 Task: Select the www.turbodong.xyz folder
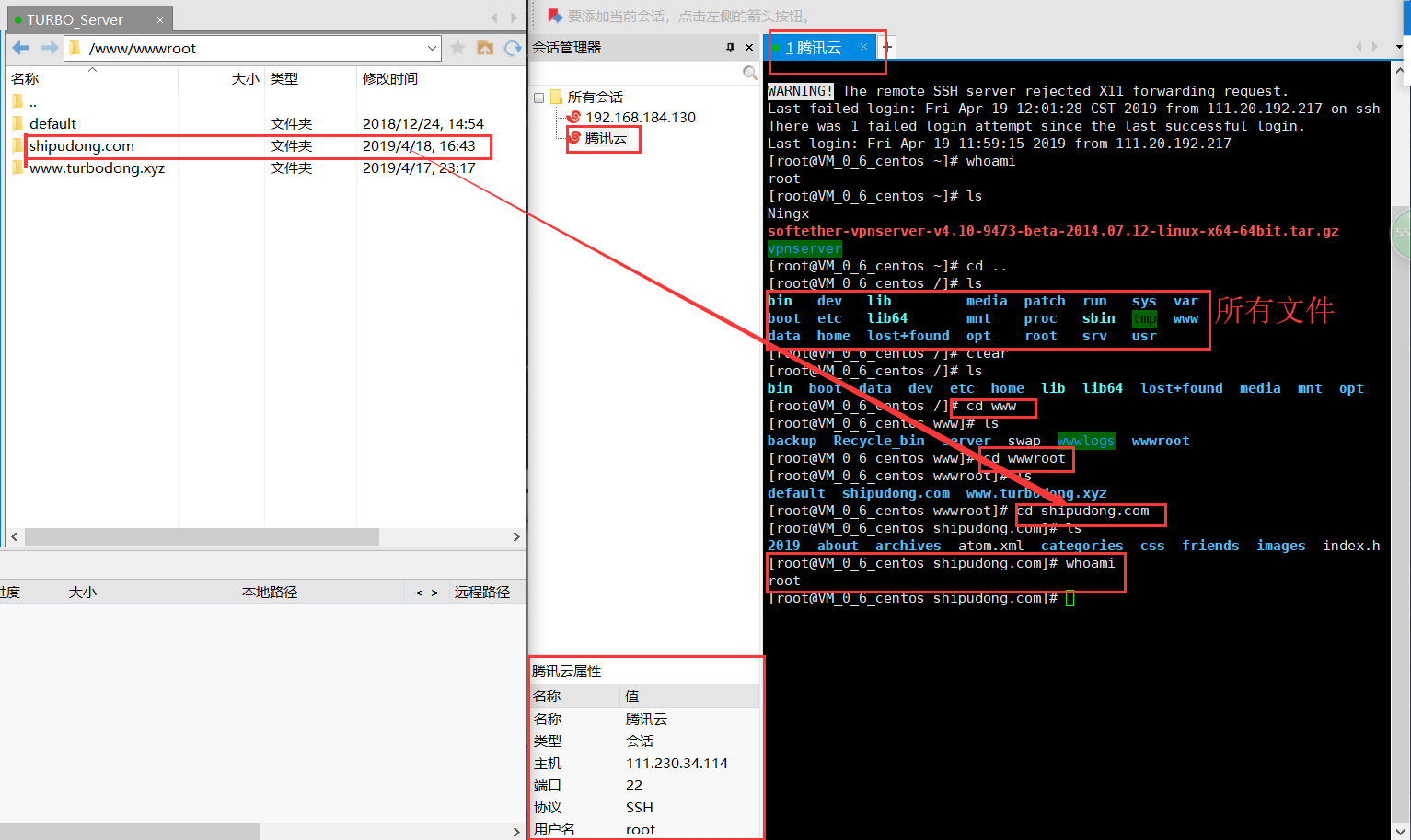click(x=97, y=167)
